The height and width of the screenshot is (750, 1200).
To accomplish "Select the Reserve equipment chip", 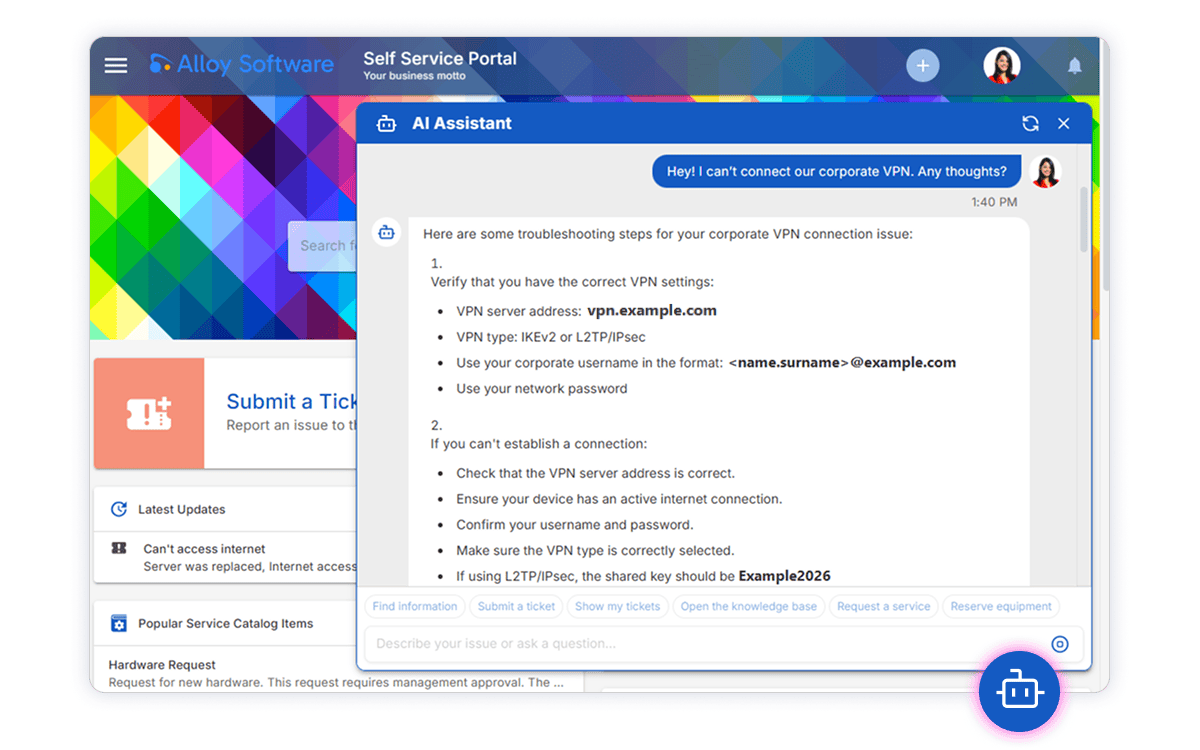I will pos(1001,606).
